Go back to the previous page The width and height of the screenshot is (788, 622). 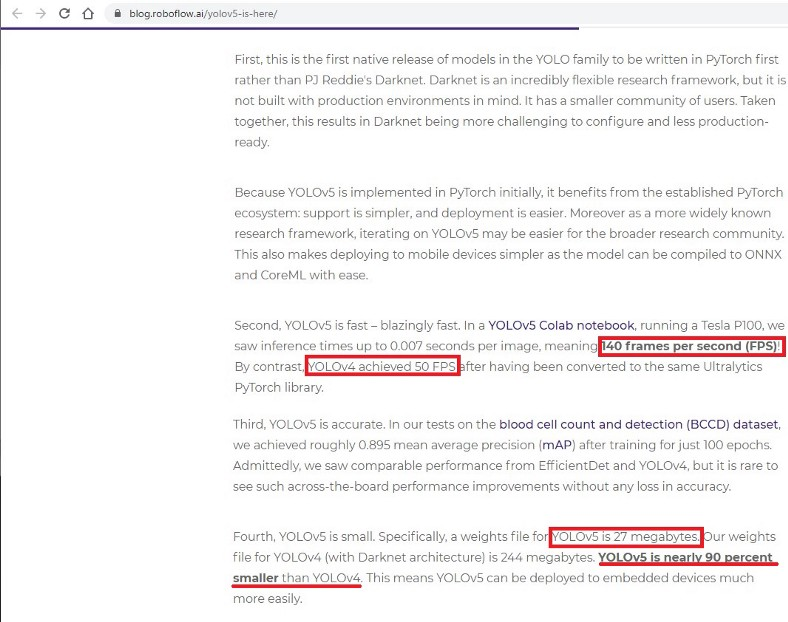point(17,14)
